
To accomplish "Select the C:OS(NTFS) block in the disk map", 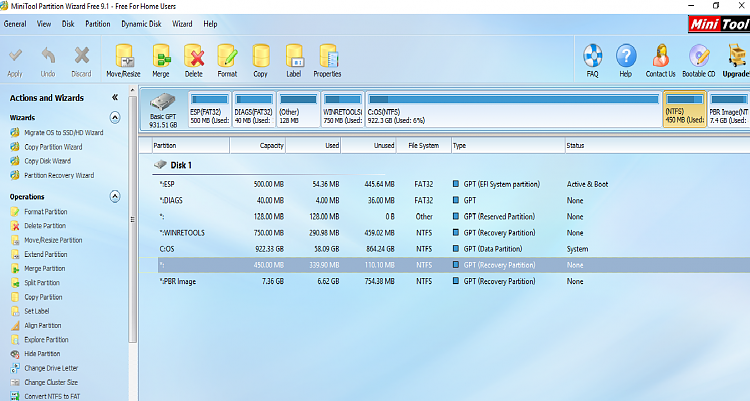I will click(513, 109).
